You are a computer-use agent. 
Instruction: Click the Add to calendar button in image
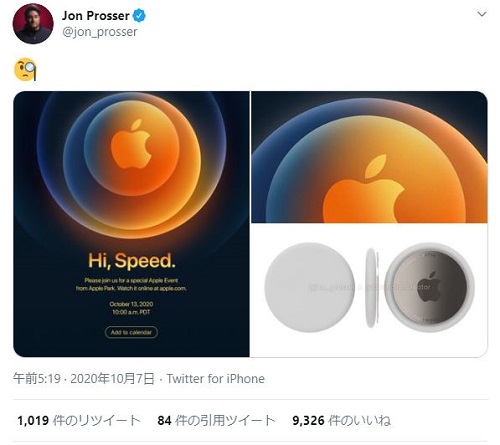pyautogui.click(x=131, y=332)
